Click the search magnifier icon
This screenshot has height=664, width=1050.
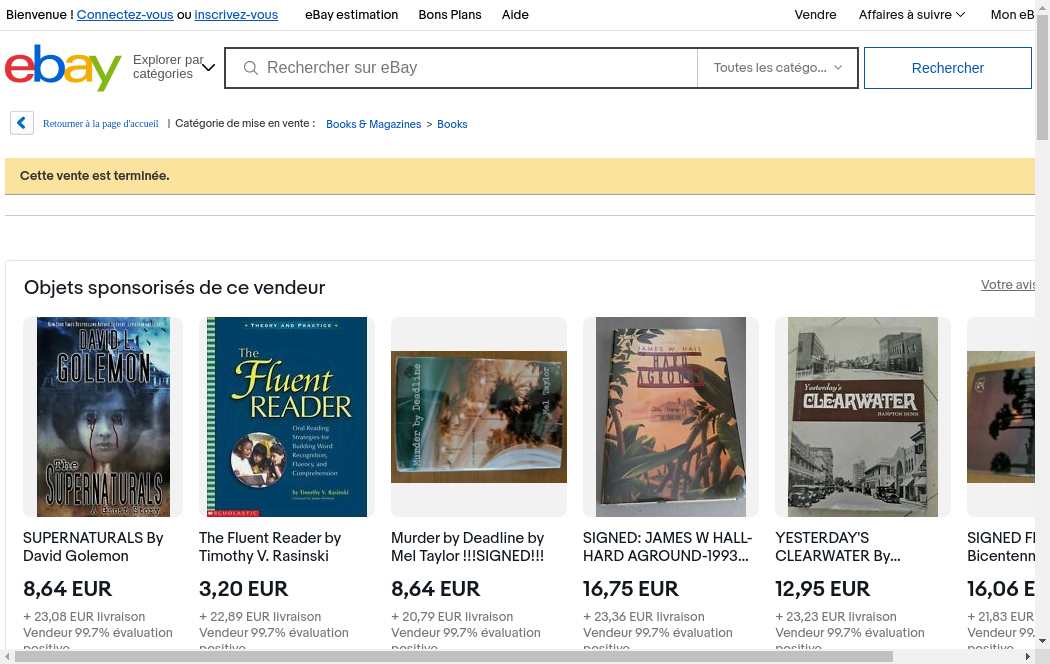point(251,68)
